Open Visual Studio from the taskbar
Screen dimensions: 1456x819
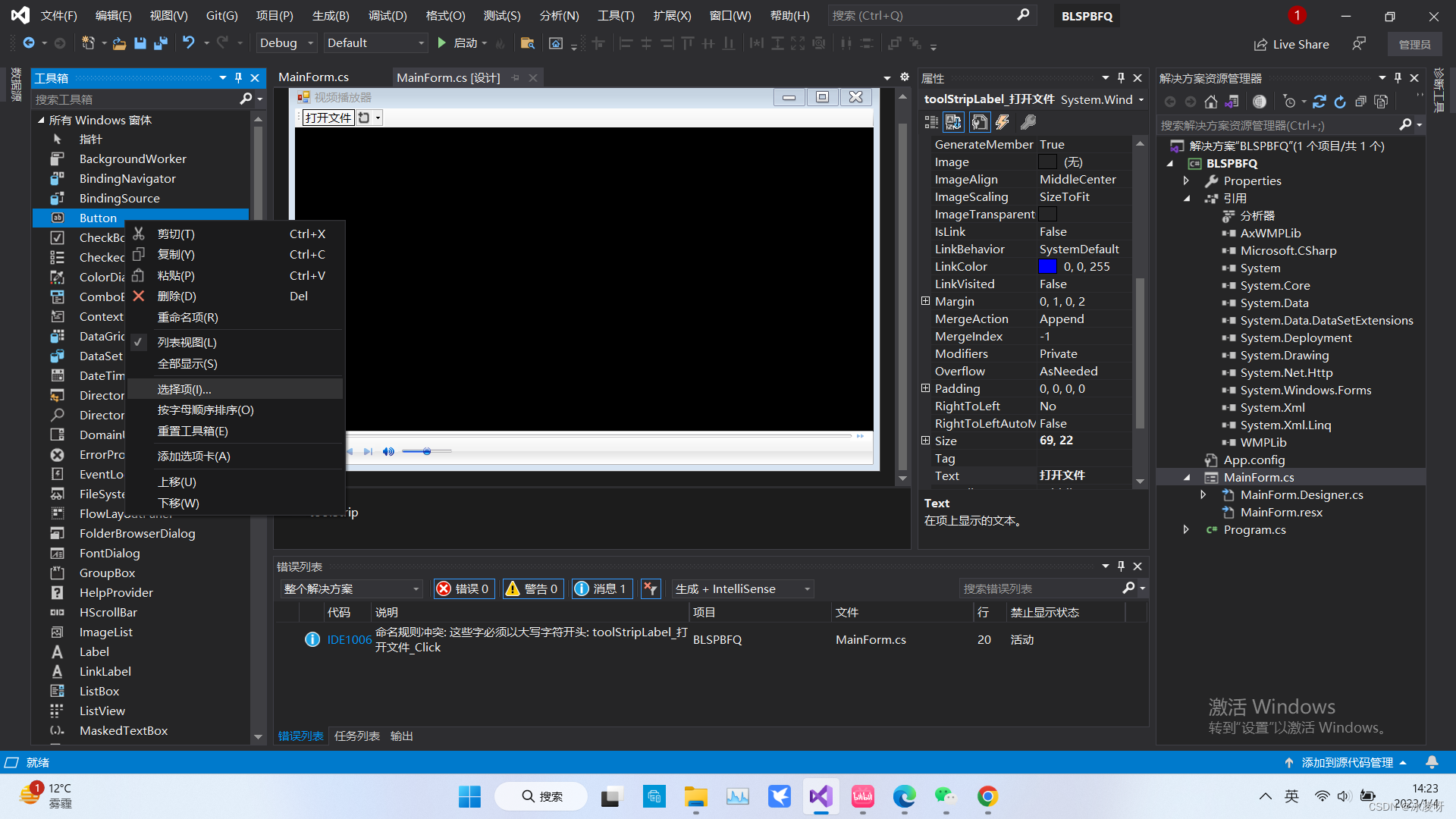point(821,796)
